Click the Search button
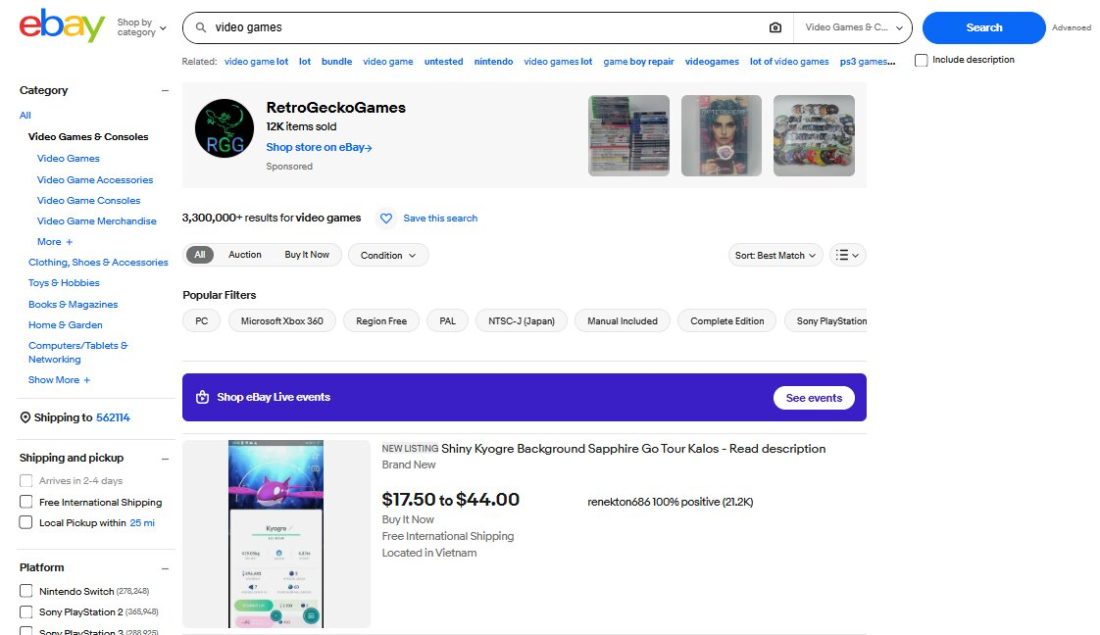1100x635 pixels. (981, 27)
